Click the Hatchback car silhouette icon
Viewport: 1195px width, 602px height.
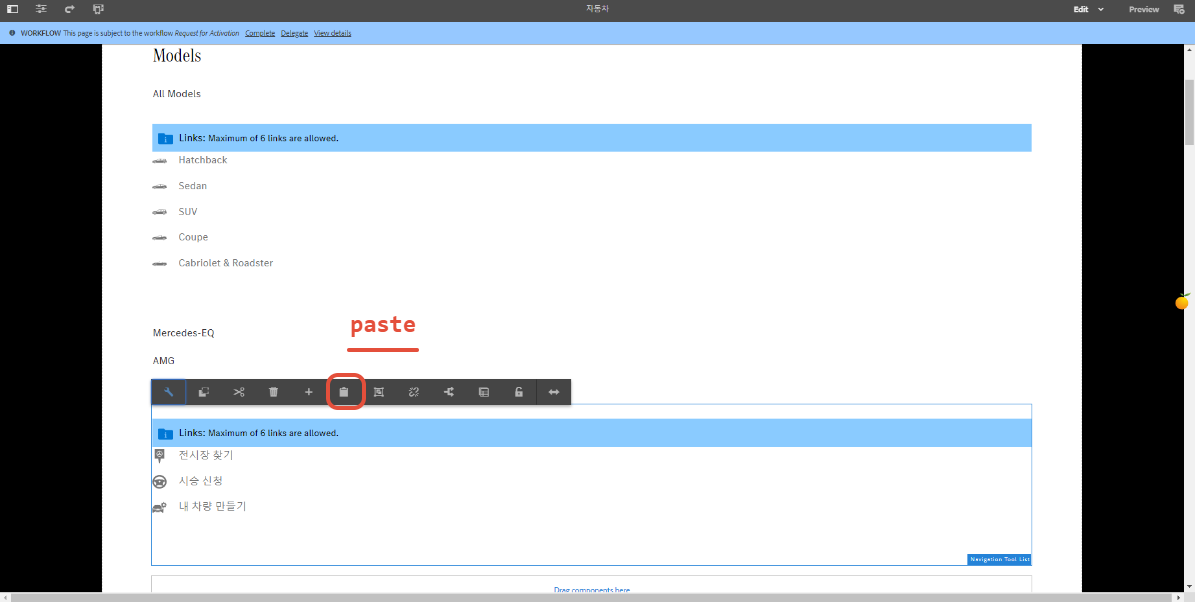159,161
